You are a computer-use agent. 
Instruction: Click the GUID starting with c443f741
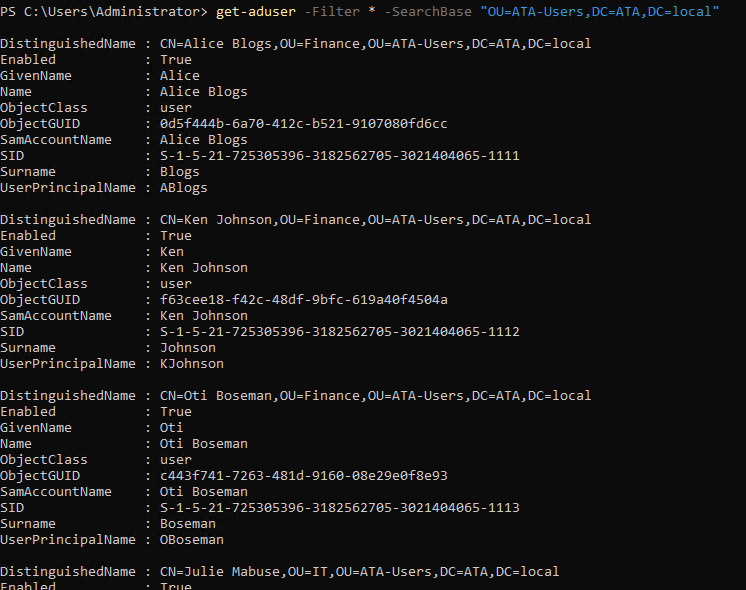pos(304,476)
